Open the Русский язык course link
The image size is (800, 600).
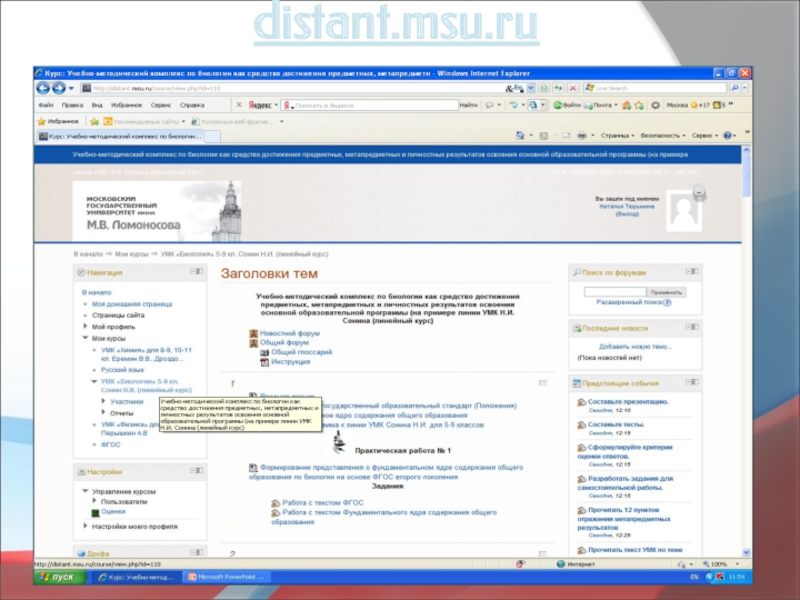(122, 370)
